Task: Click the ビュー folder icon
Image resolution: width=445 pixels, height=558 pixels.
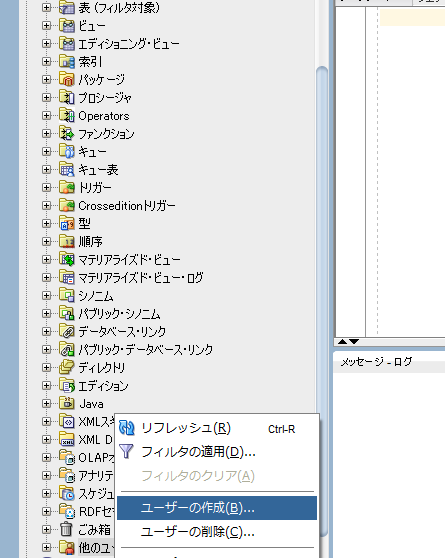Action: click(x=67, y=25)
